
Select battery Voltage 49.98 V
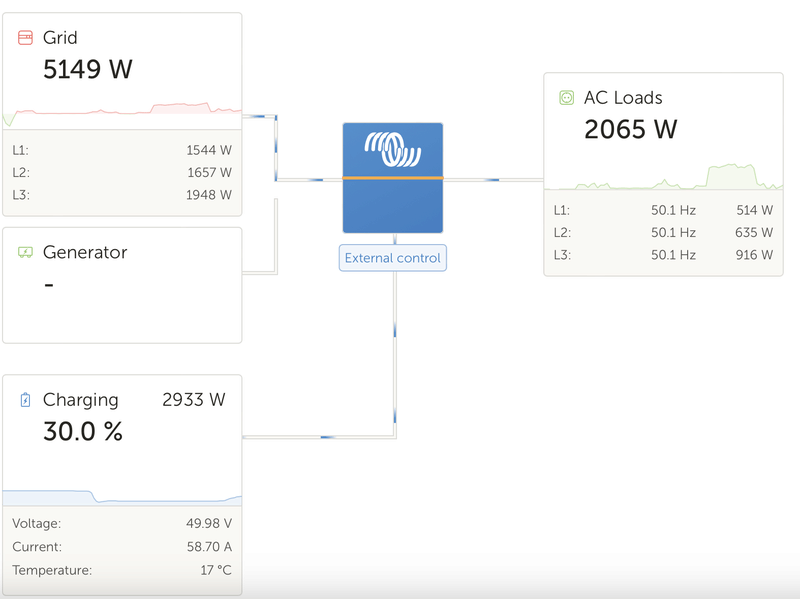point(209,523)
